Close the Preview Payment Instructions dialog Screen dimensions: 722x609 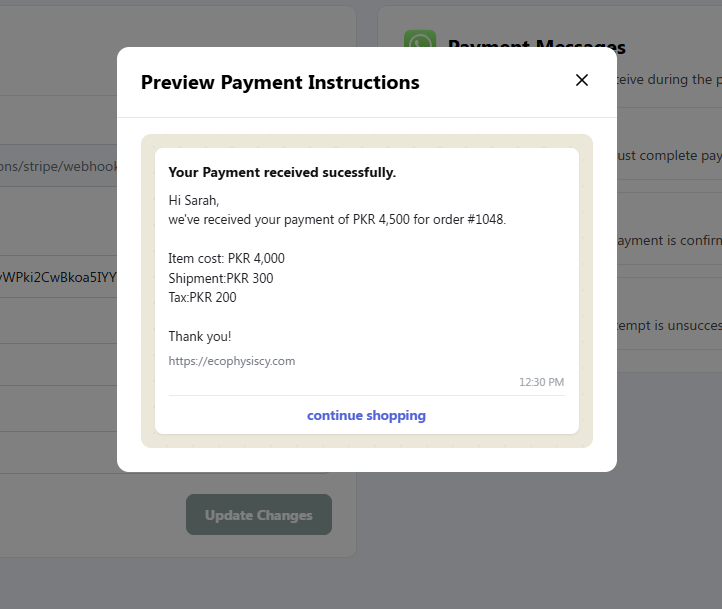(582, 80)
